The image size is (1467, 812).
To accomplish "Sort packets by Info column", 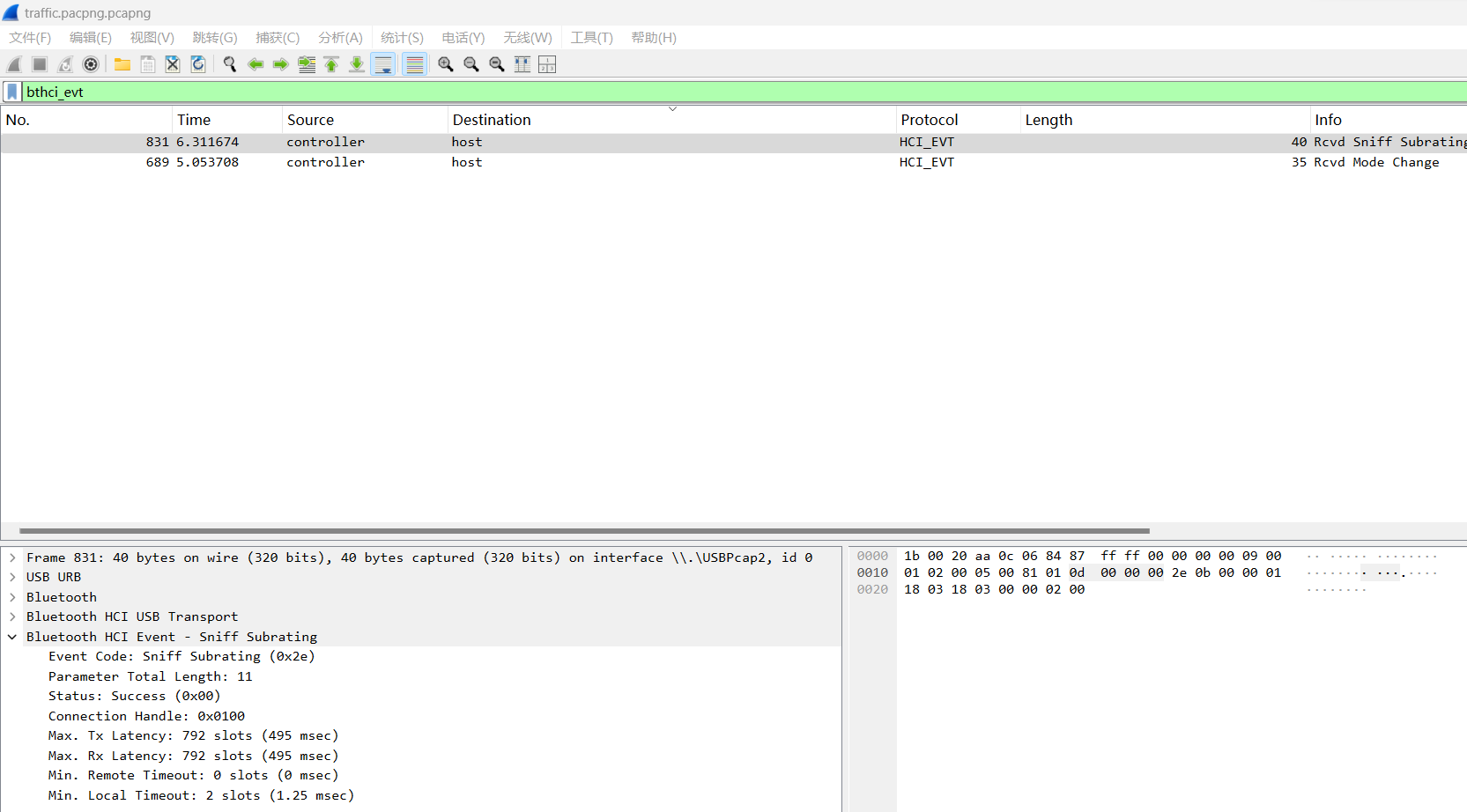I will [x=1389, y=120].
